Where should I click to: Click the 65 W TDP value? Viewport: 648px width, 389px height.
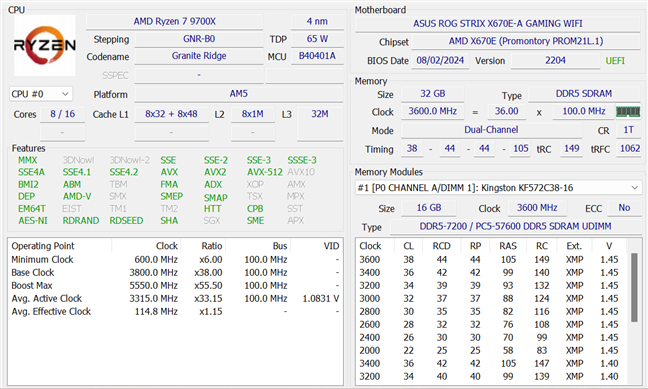tap(317, 39)
